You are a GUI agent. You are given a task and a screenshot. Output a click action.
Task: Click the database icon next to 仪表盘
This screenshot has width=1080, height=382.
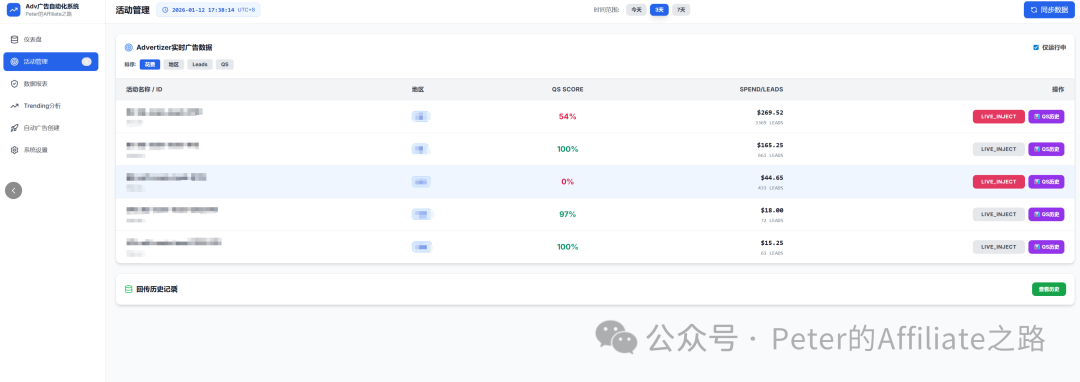pos(14,39)
